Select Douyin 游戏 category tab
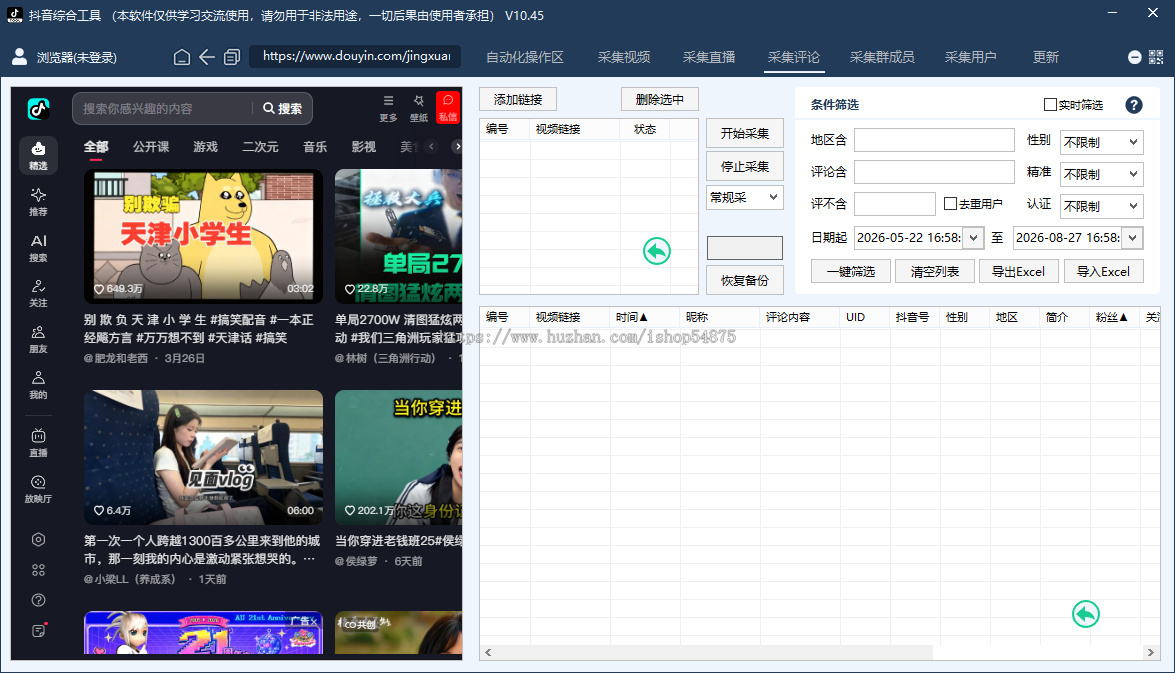 (205, 147)
